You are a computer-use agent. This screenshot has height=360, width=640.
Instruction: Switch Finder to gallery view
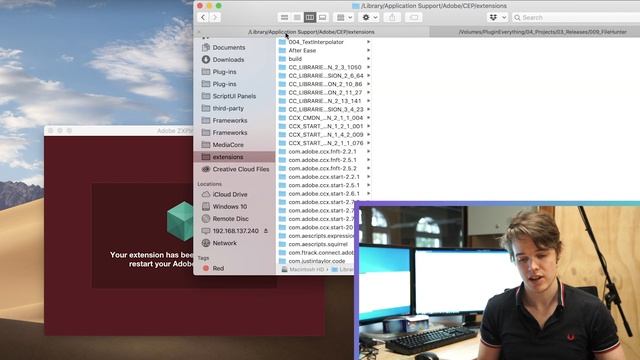[322, 18]
